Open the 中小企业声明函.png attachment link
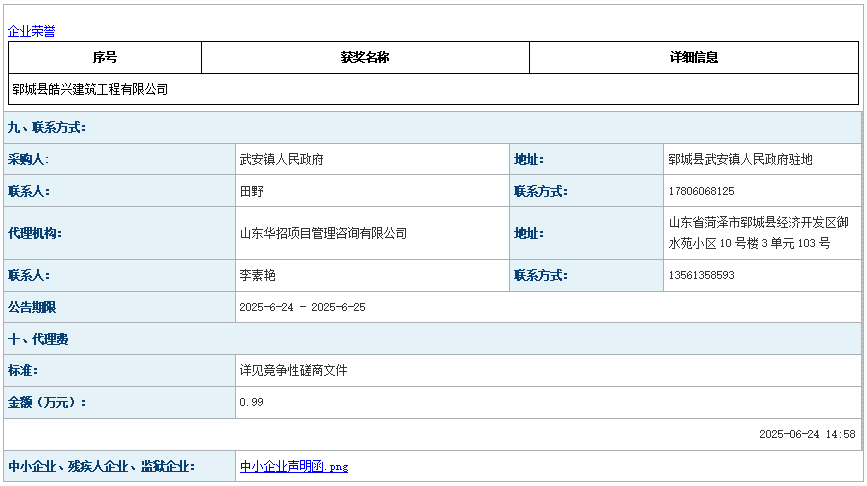Image resolution: width=867 pixels, height=486 pixels. pos(294,466)
